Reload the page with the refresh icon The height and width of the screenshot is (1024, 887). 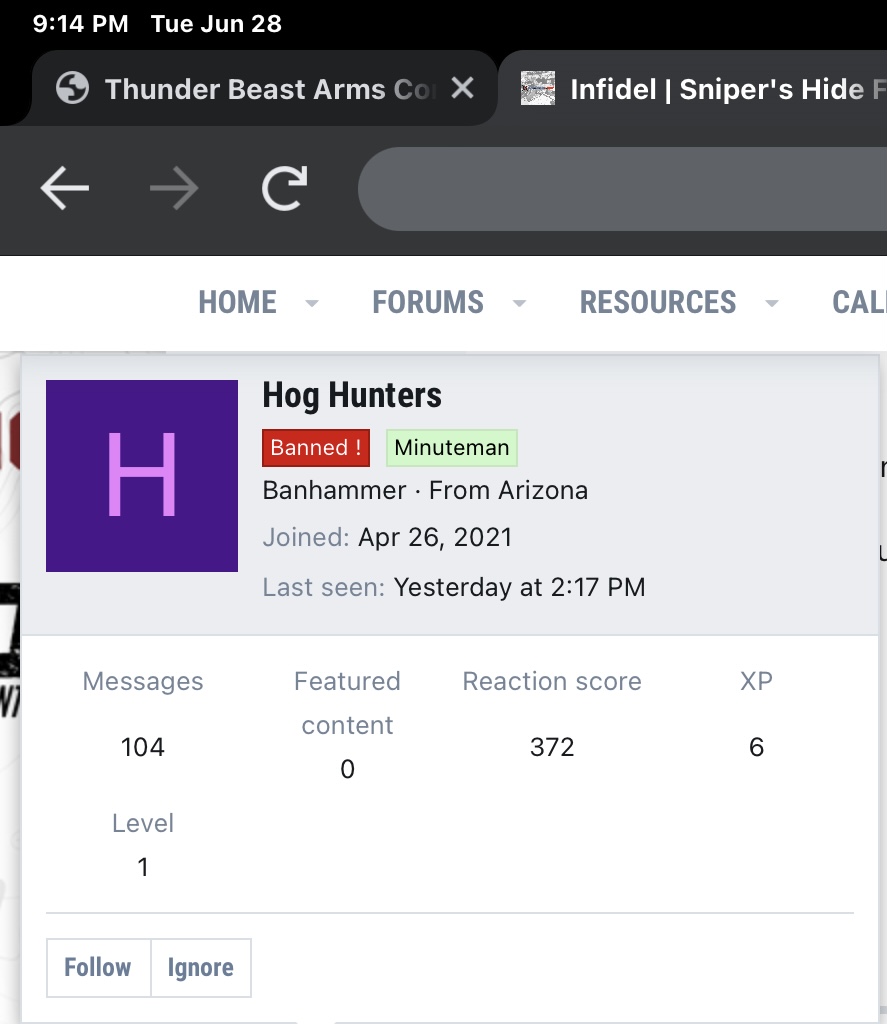pos(284,188)
